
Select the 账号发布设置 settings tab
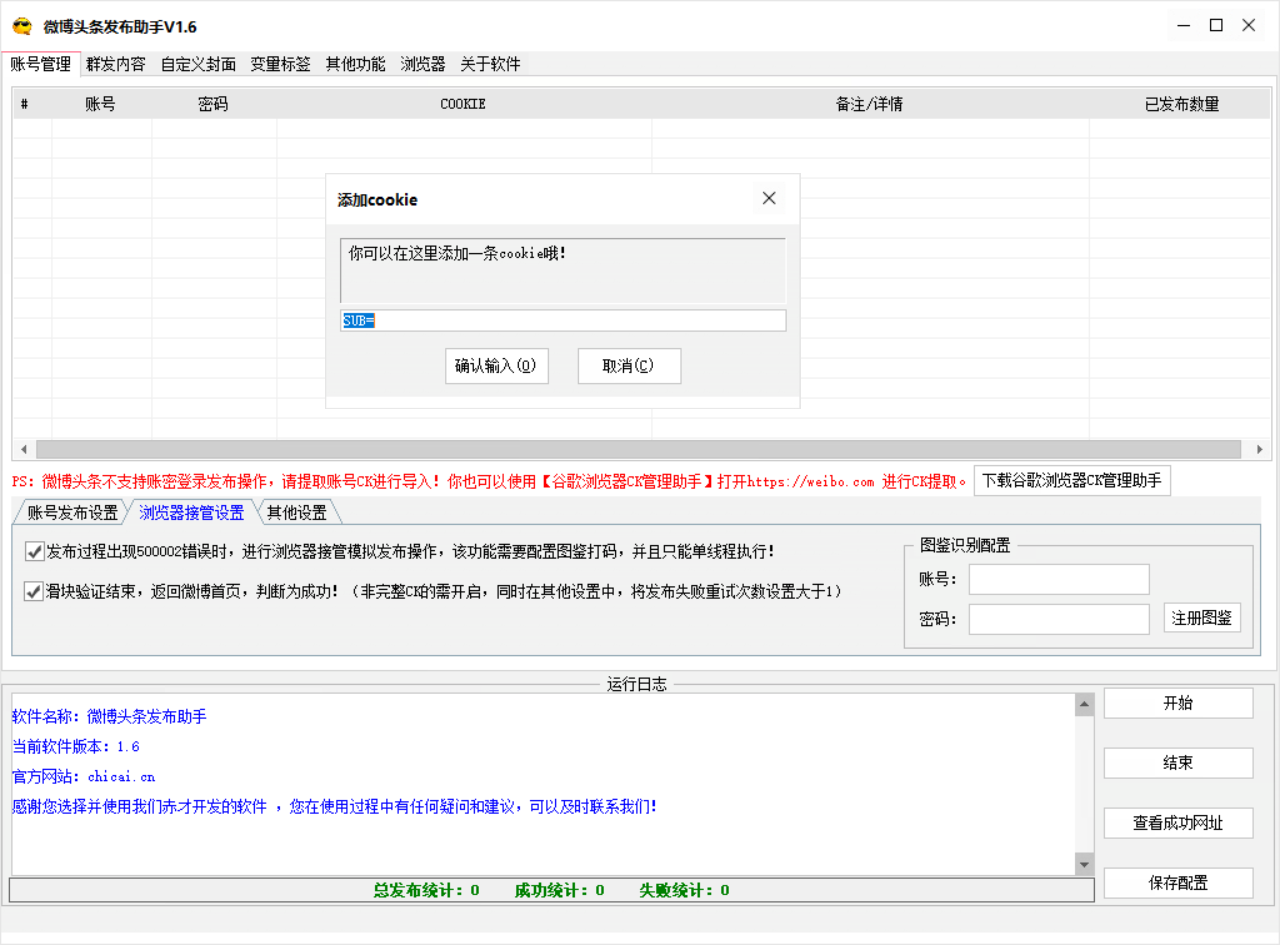click(72, 513)
